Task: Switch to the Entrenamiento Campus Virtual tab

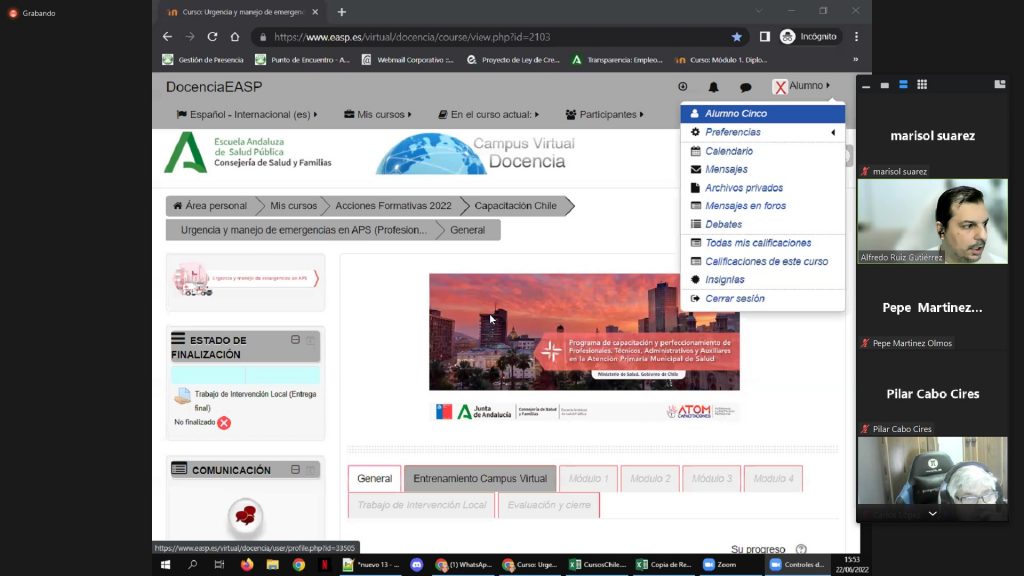Action: click(x=480, y=479)
